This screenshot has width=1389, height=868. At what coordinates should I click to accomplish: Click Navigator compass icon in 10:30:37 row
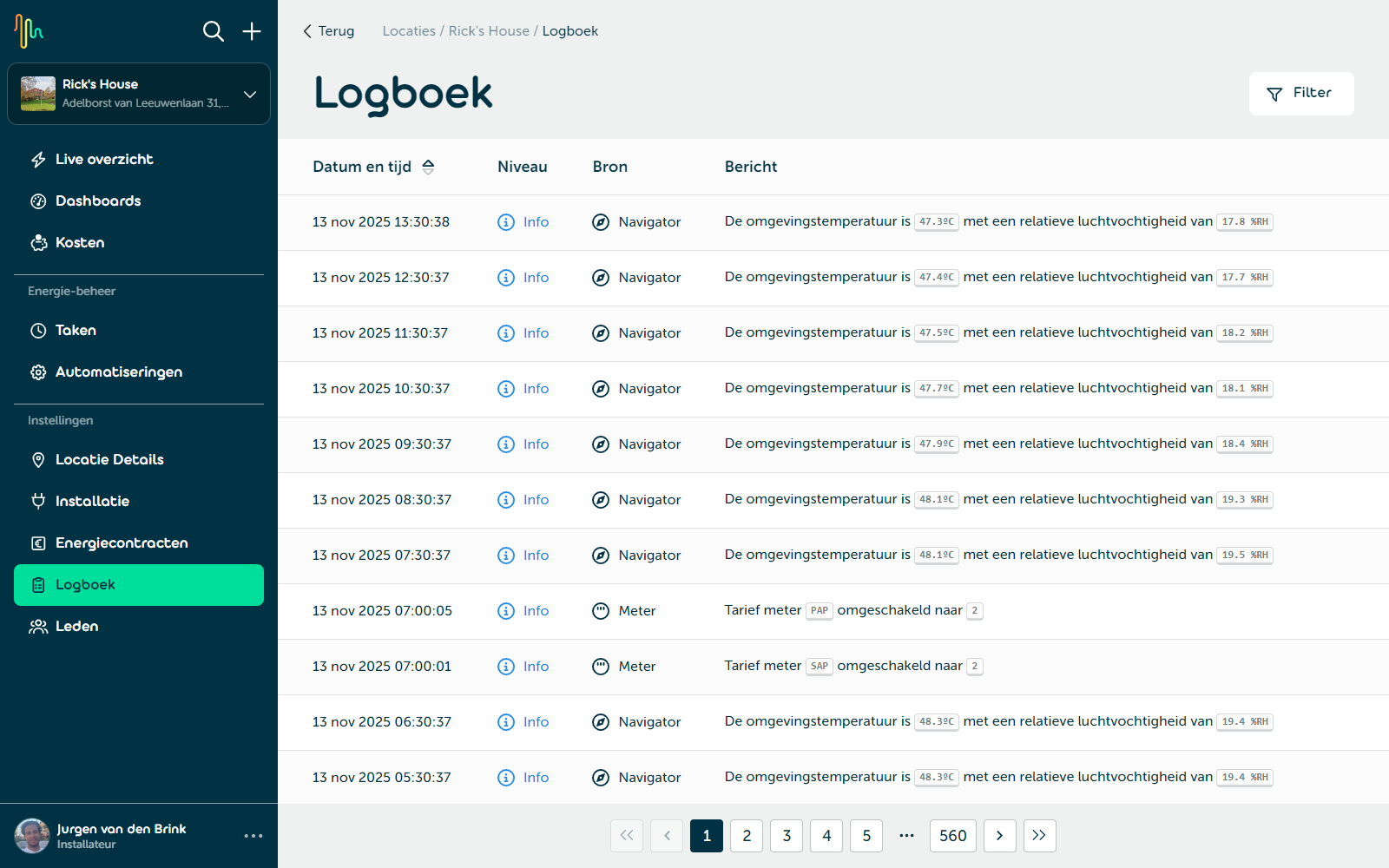point(601,389)
